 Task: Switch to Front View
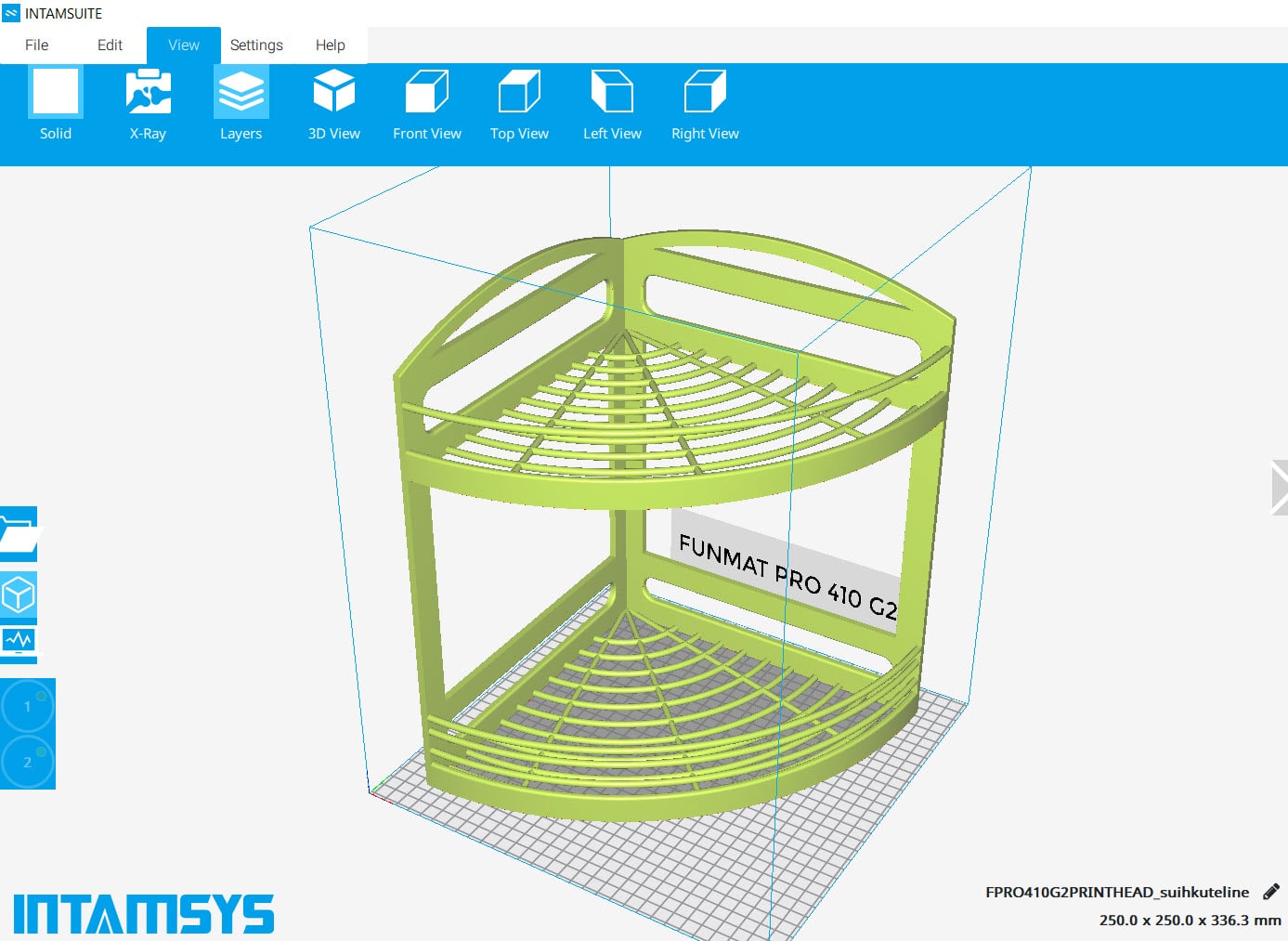pos(426,103)
